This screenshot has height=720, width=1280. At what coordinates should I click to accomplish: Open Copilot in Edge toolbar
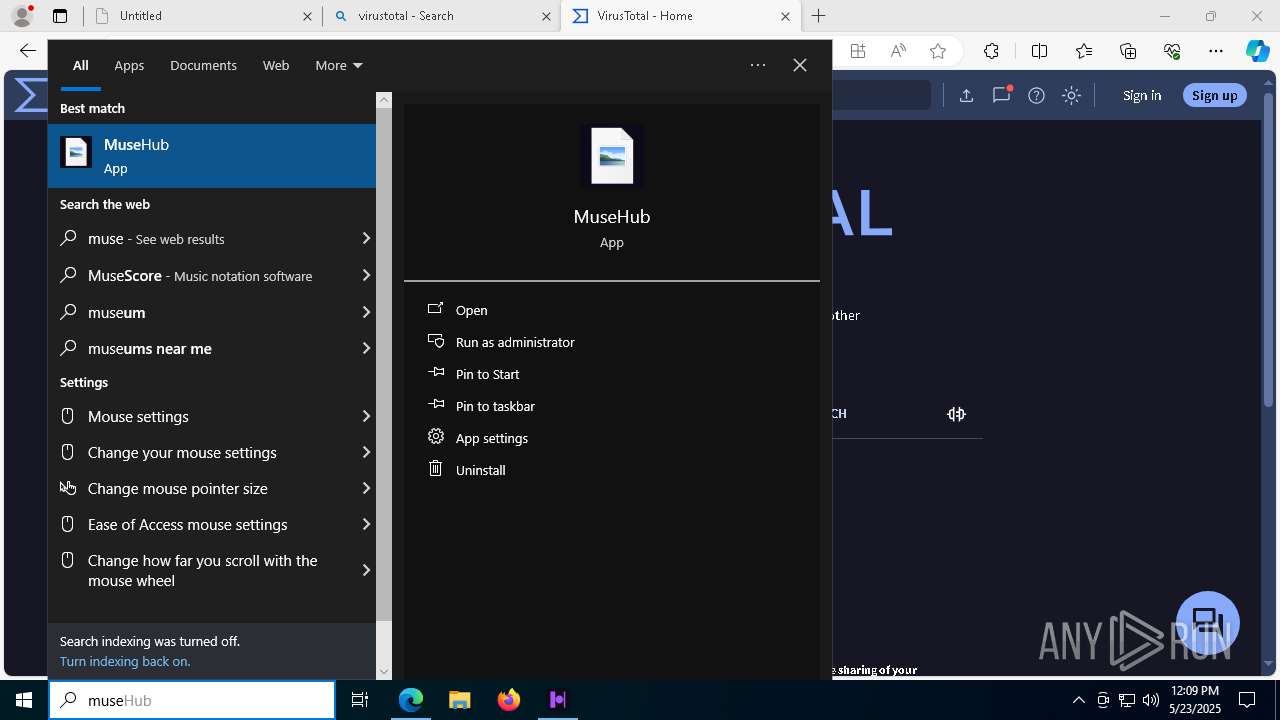point(1257,51)
